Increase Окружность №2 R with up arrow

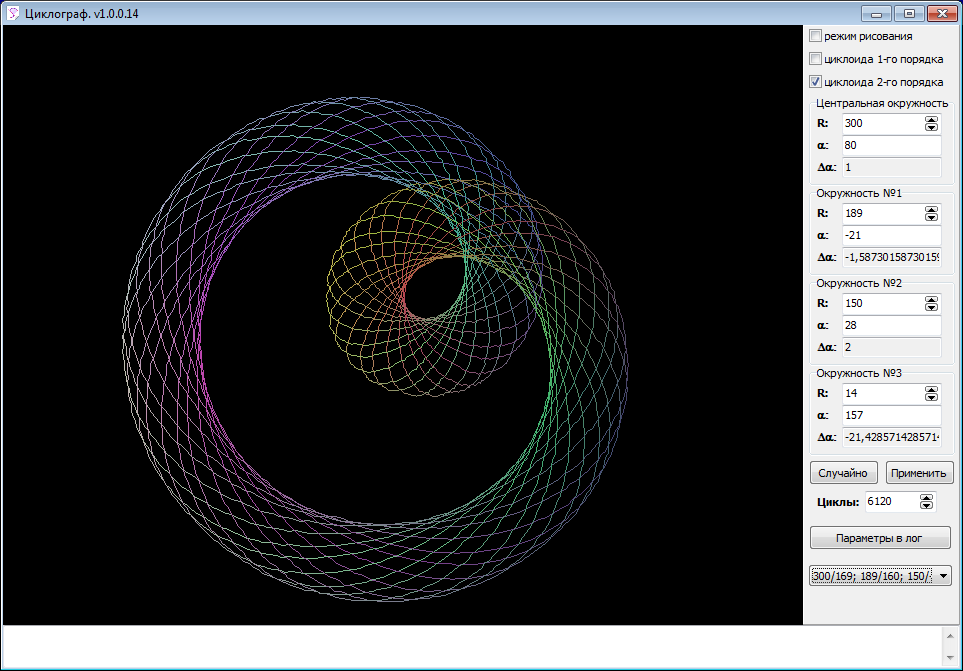coord(932,300)
